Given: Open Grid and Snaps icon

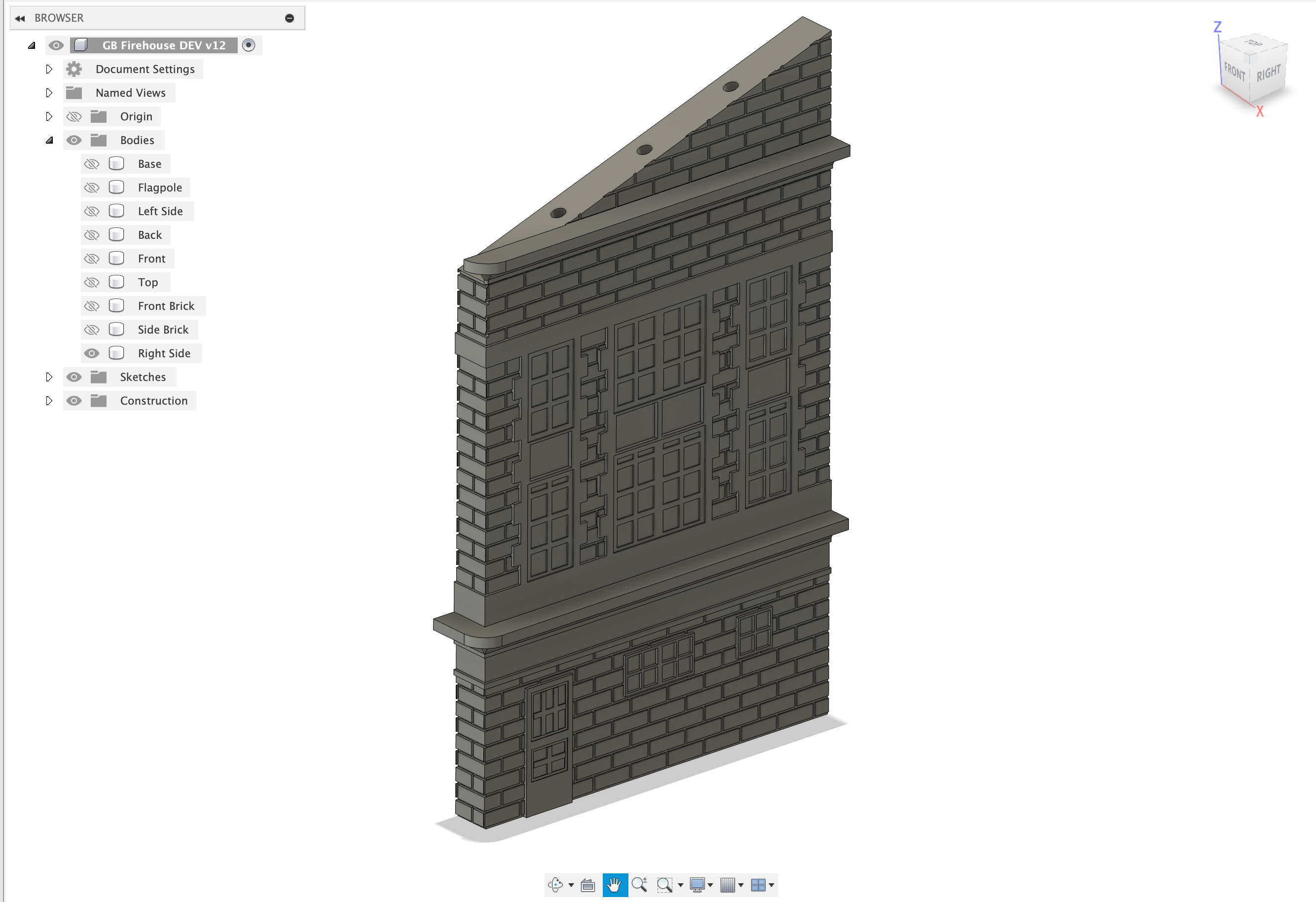Looking at the screenshot, I should point(728,884).
